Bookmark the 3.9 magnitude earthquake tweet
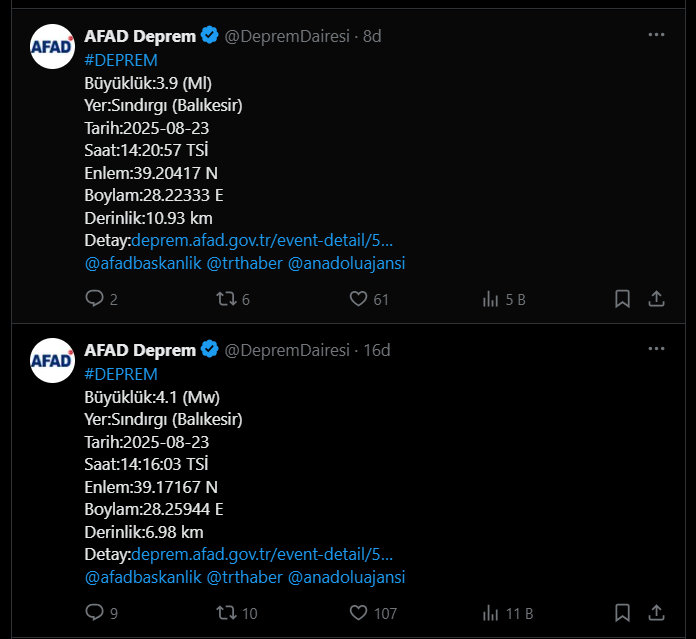696x639 pixels. click(x=622, y=299)
